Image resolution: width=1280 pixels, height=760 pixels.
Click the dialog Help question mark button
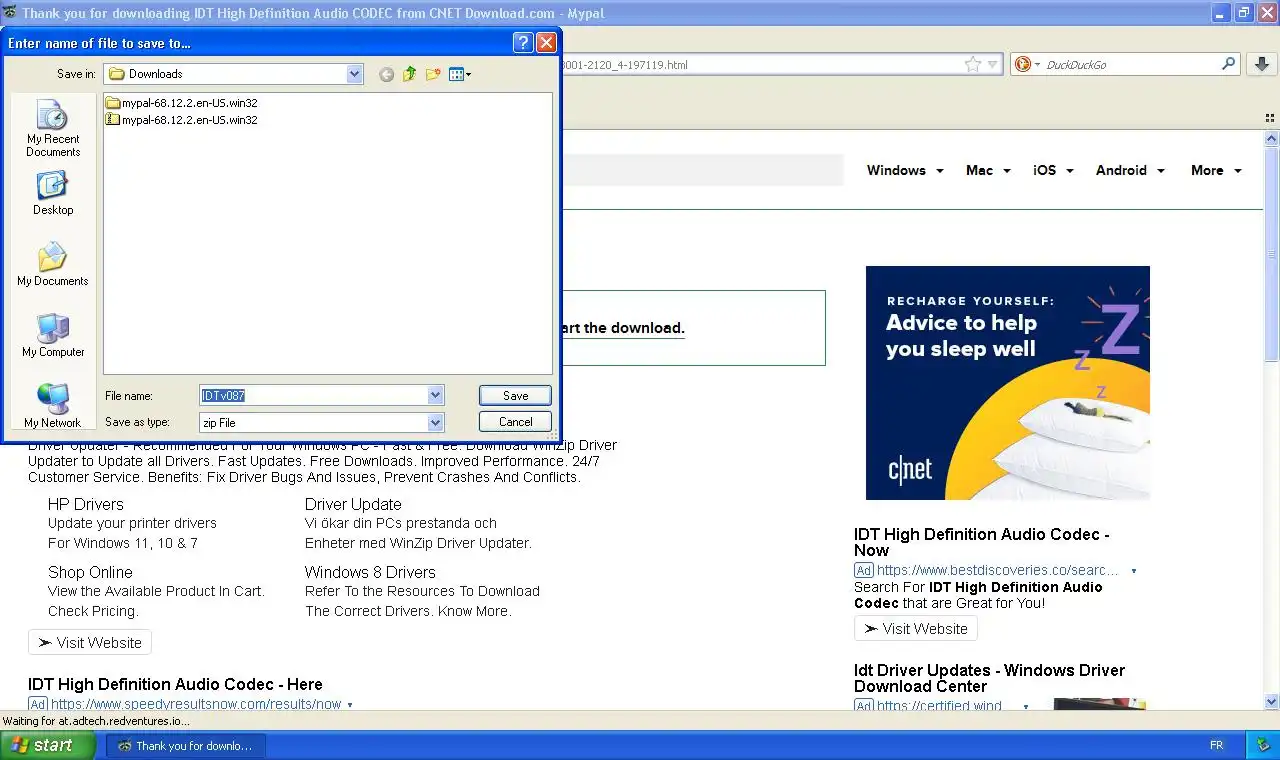click(523, 42)
